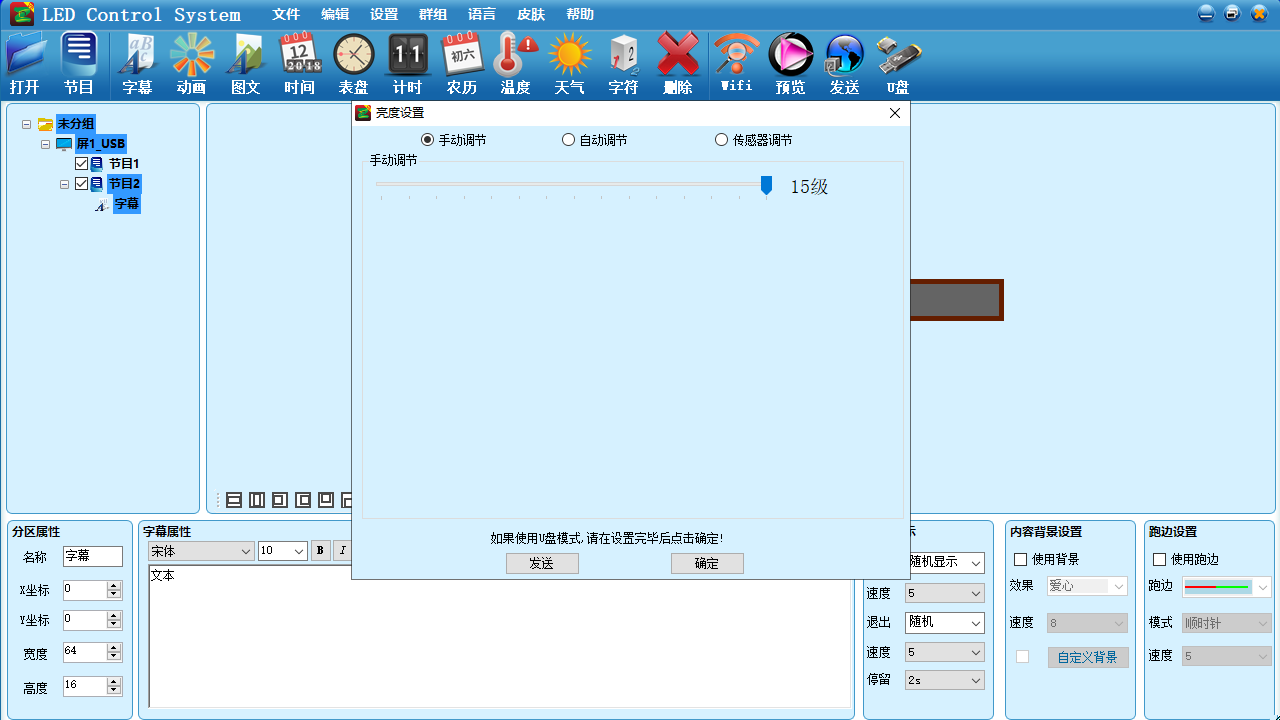This screenshot has height=720, width=1280.
Task: Open the 设置 menu
Action: (383, 14)
